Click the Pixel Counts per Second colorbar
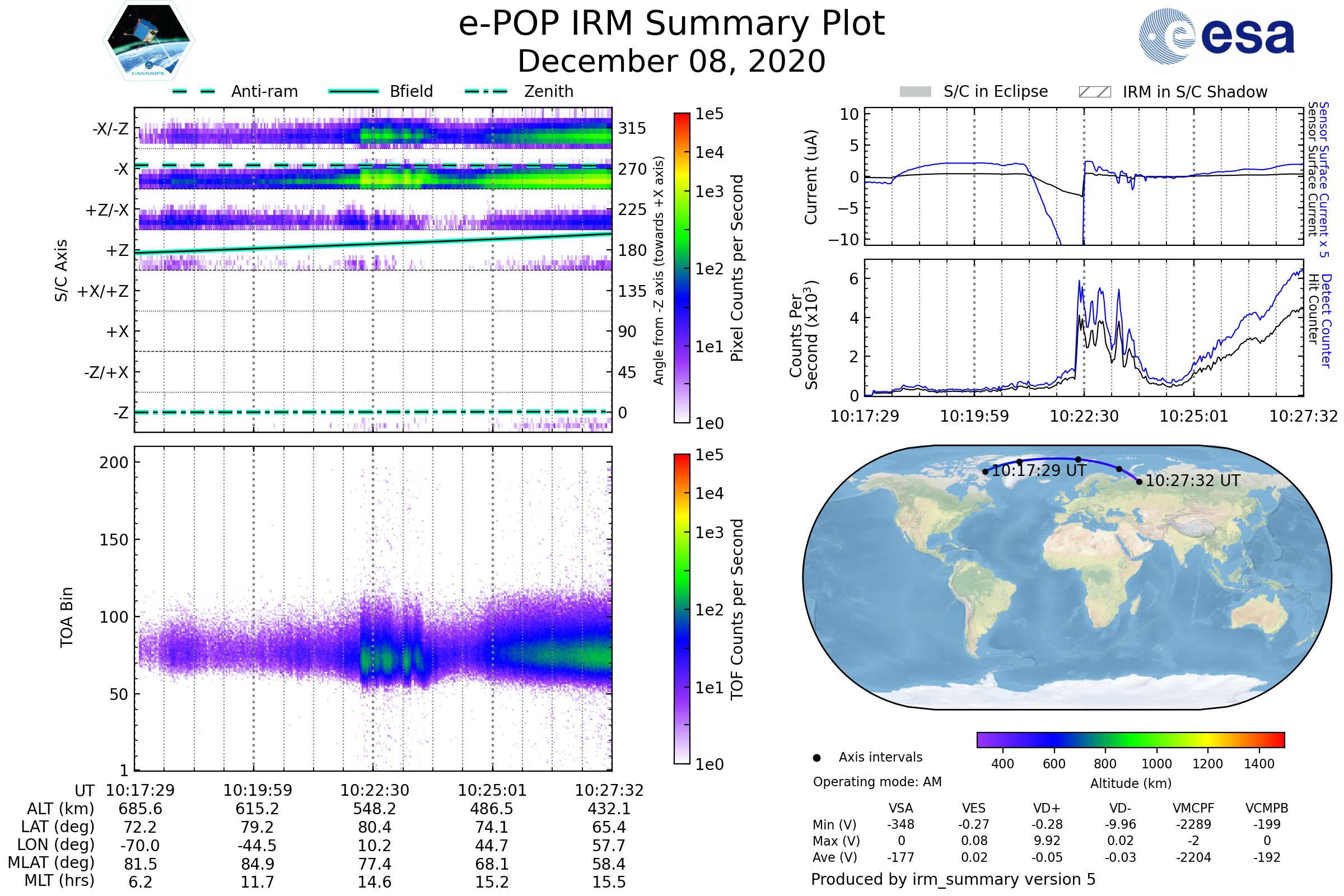Image resolution: width=1344 pixels, height=896 pixels. tap(682, 268)
